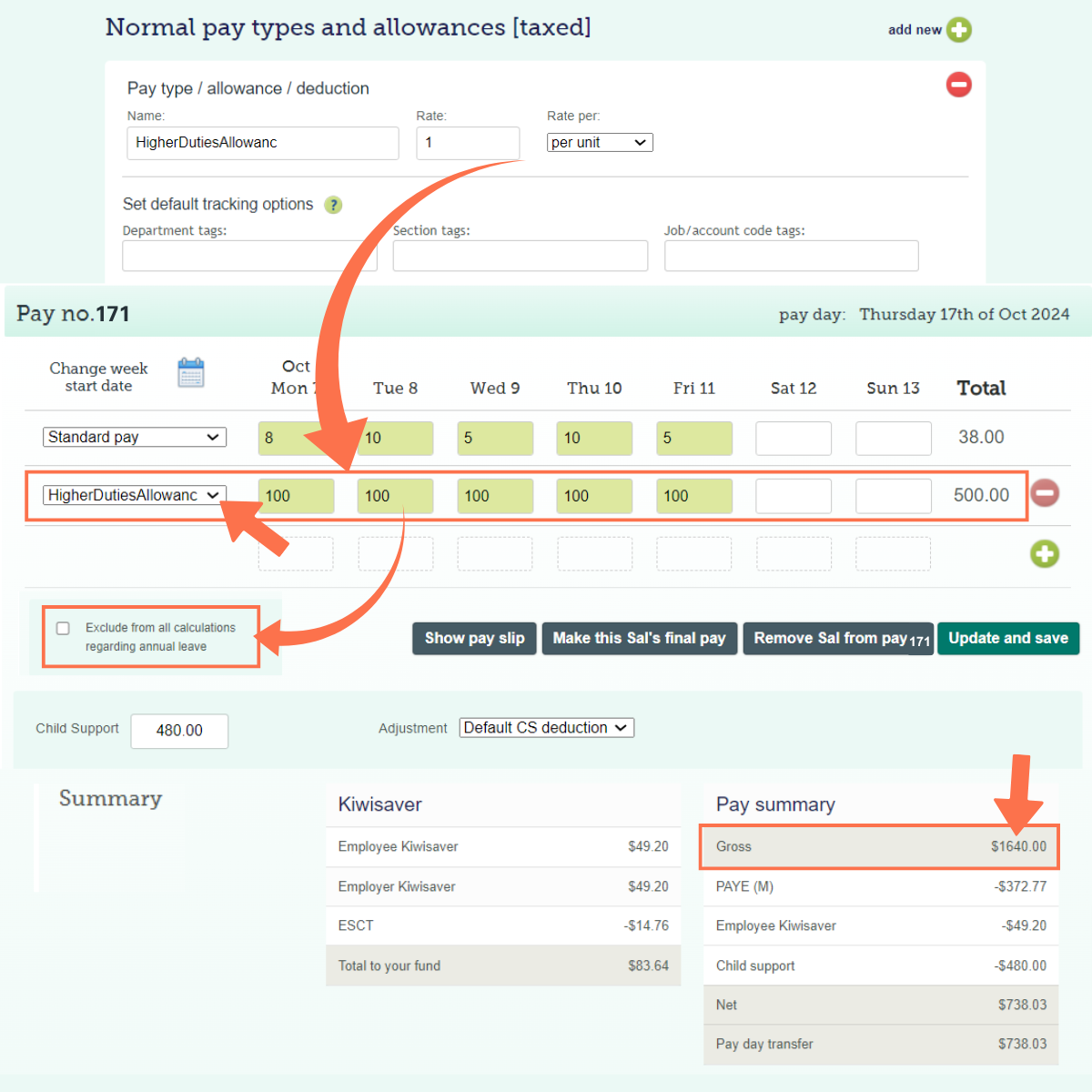This screenshot has width=1092, height=1092.
Task: Enable exclude from annual leave calculations
Action: 63,628
